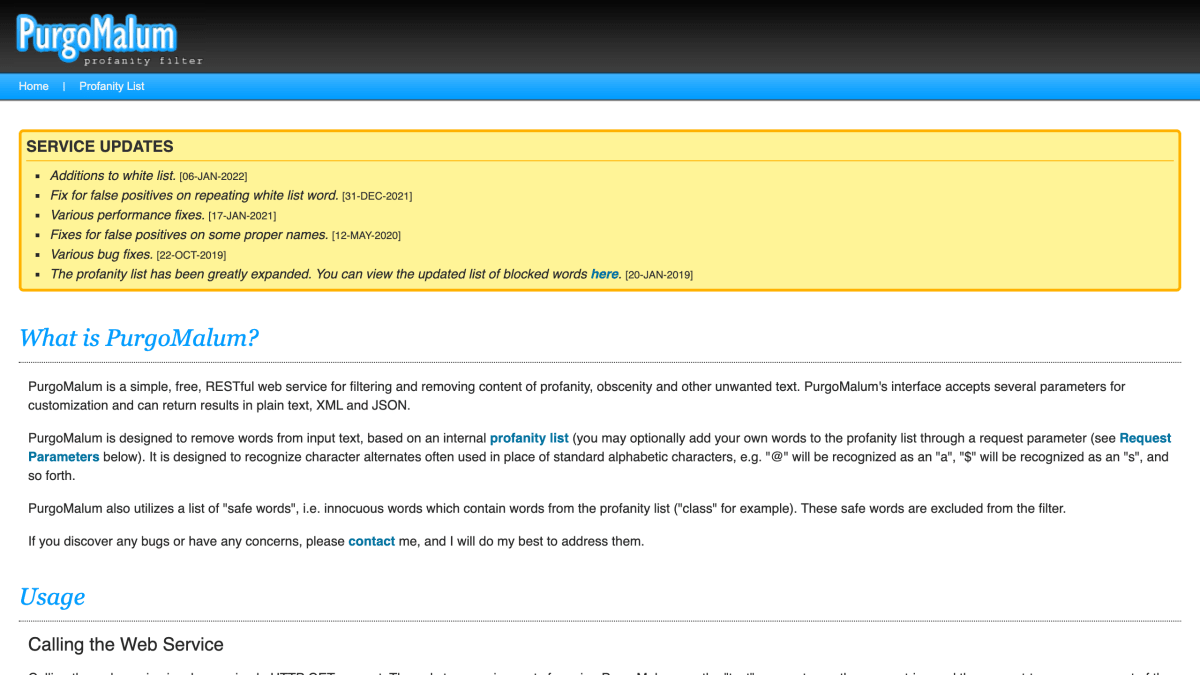Click the 'What is PurgoMalum?' heading
Viewport: 1200px width, 675px height.
[139, 338]
